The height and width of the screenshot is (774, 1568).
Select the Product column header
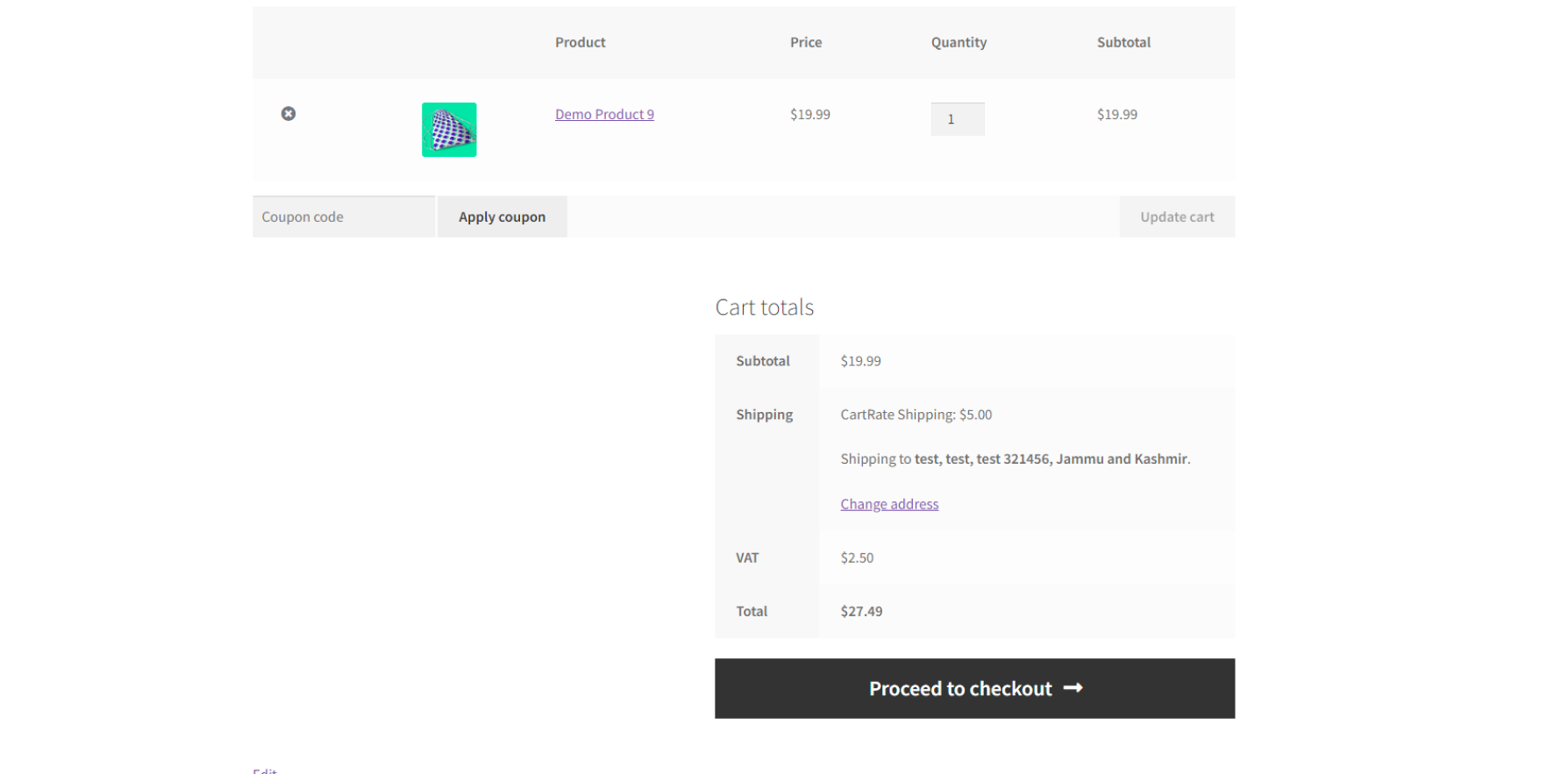(x=580, y=42)
